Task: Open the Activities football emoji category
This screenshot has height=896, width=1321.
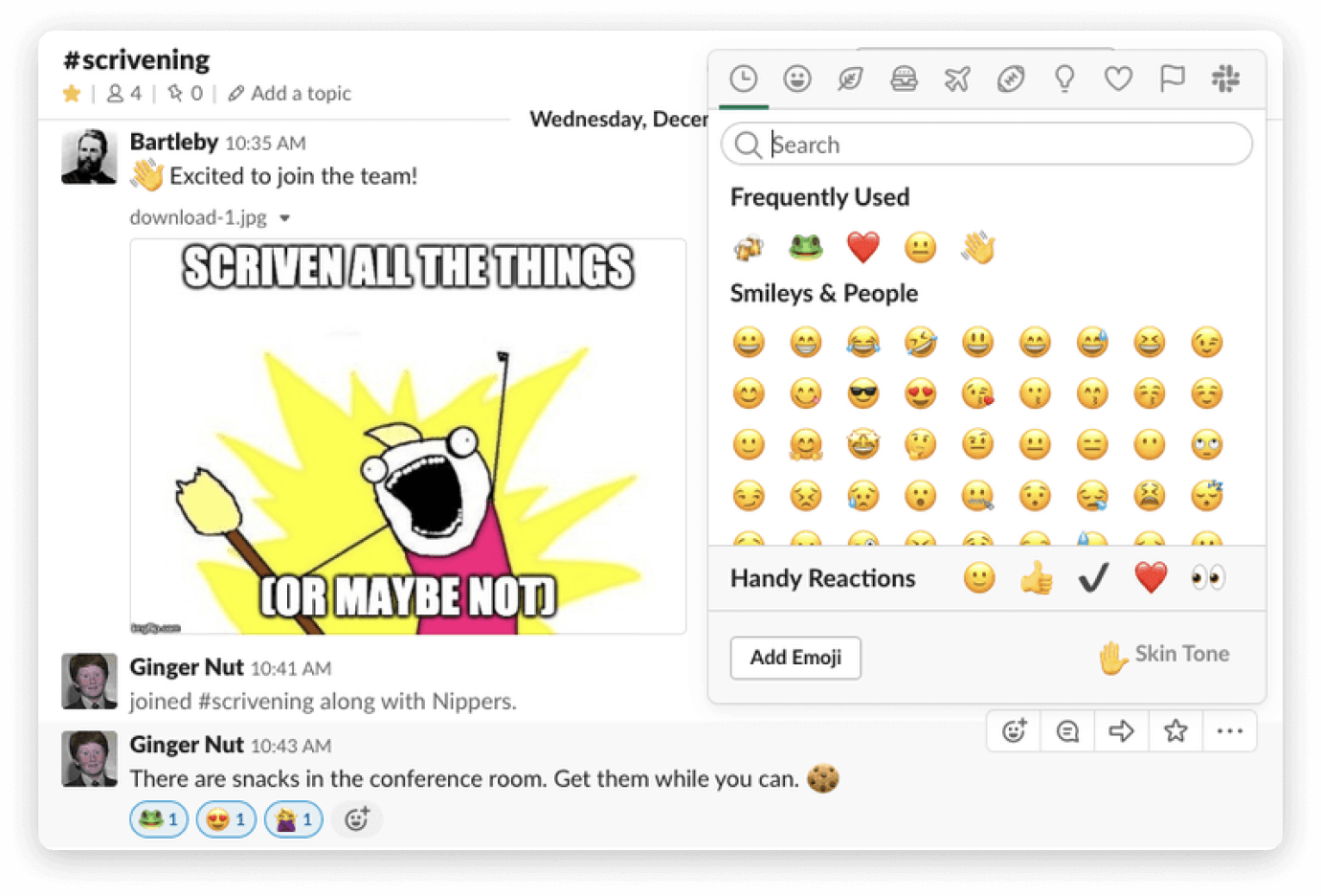Action: 1012,78
